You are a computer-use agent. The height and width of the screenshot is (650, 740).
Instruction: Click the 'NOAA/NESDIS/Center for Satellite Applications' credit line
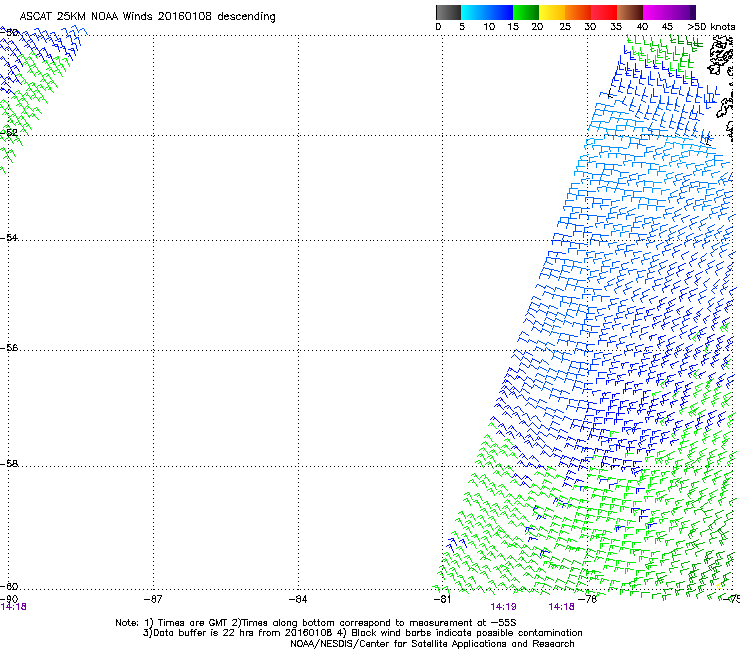coord(432,644)
